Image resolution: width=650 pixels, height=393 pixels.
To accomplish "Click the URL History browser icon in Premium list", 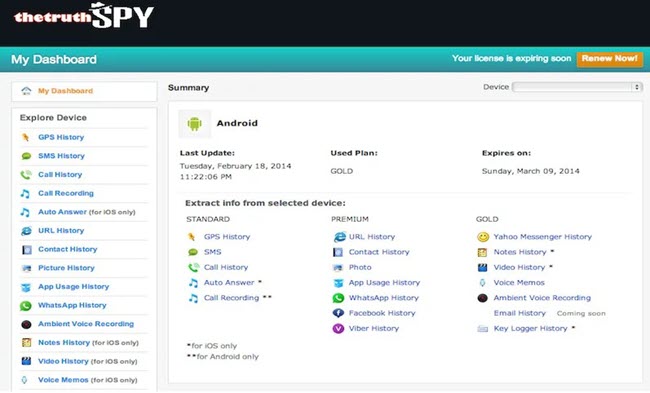I will pos(340,237).
